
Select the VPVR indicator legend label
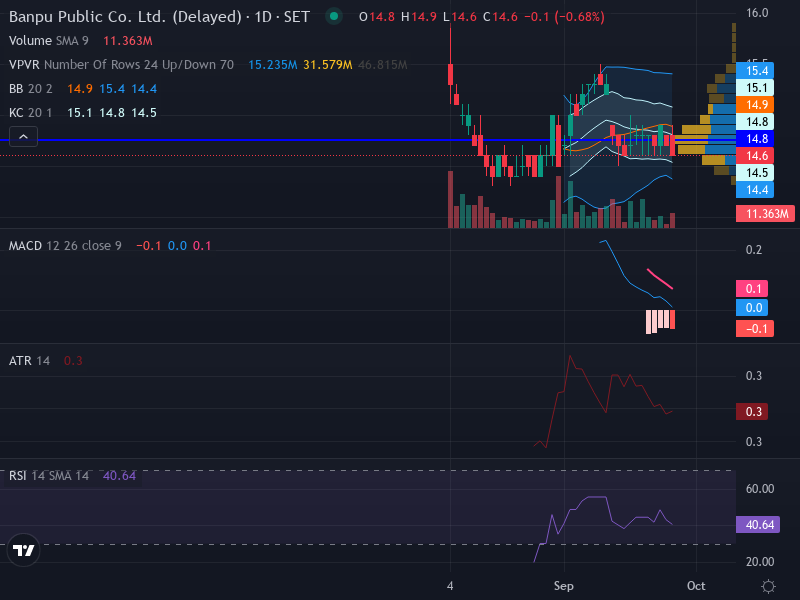tap(121, 65)
